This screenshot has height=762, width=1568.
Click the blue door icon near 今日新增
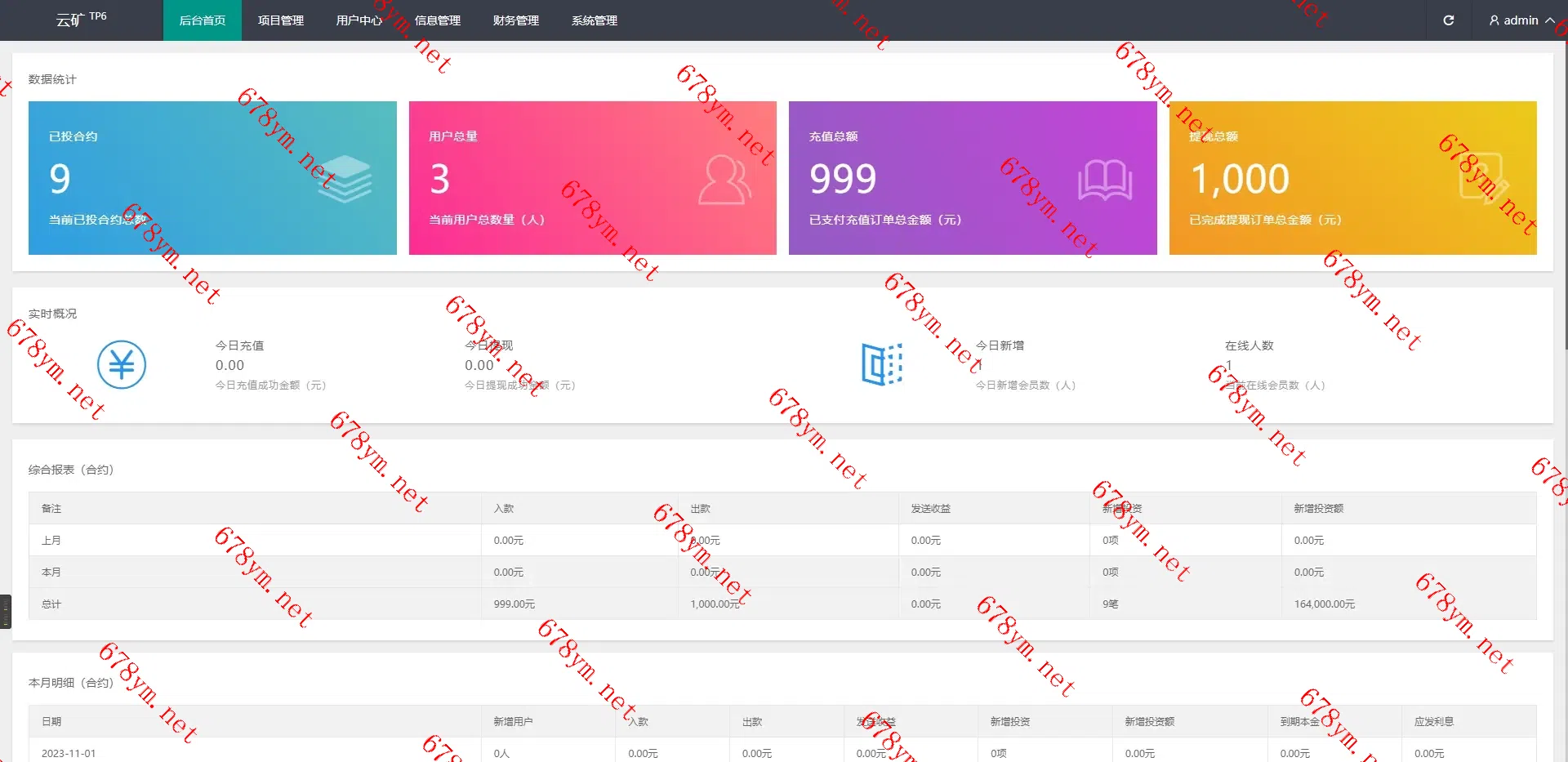click(882, 364)
